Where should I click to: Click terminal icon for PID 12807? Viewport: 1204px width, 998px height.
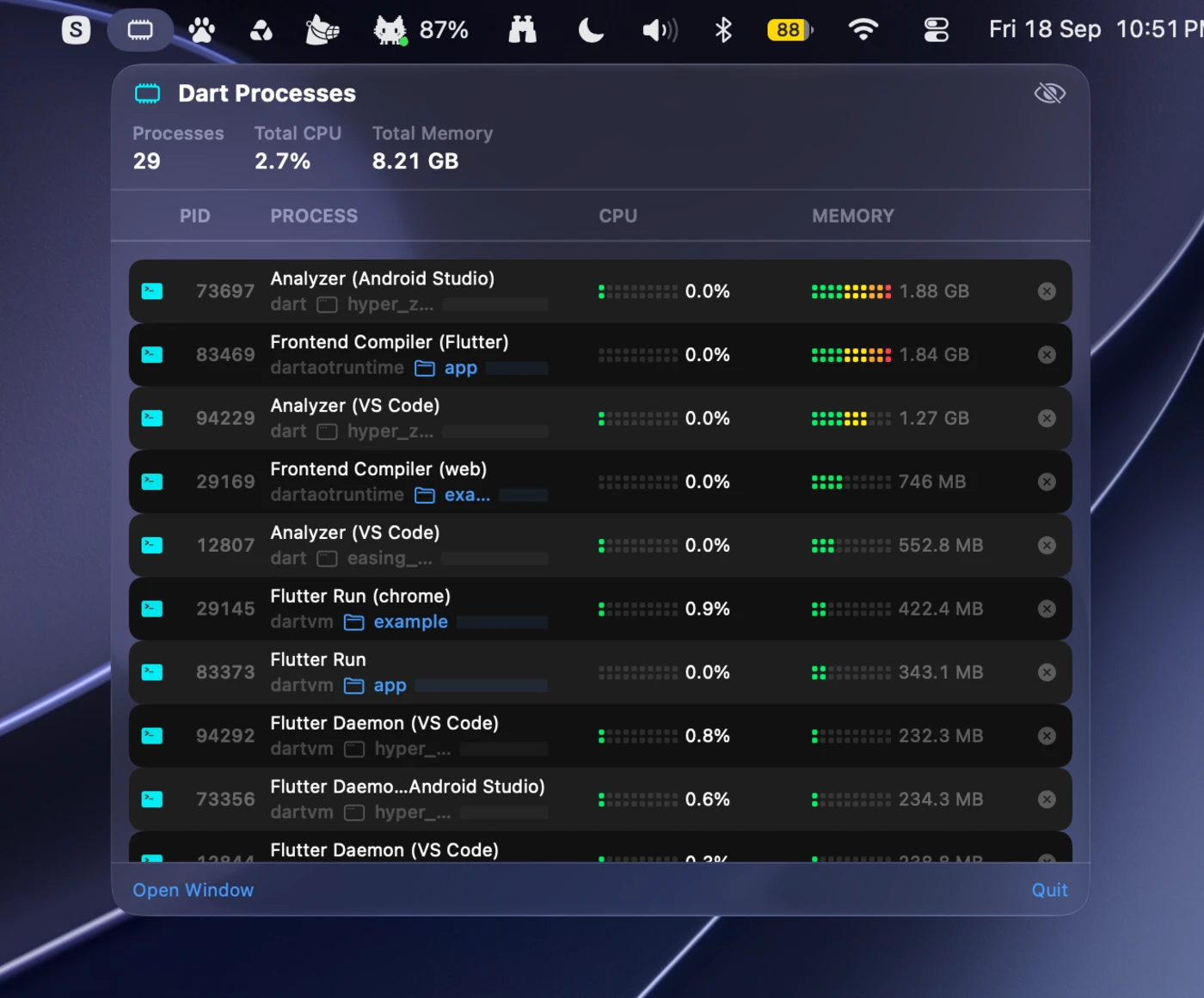152,546
